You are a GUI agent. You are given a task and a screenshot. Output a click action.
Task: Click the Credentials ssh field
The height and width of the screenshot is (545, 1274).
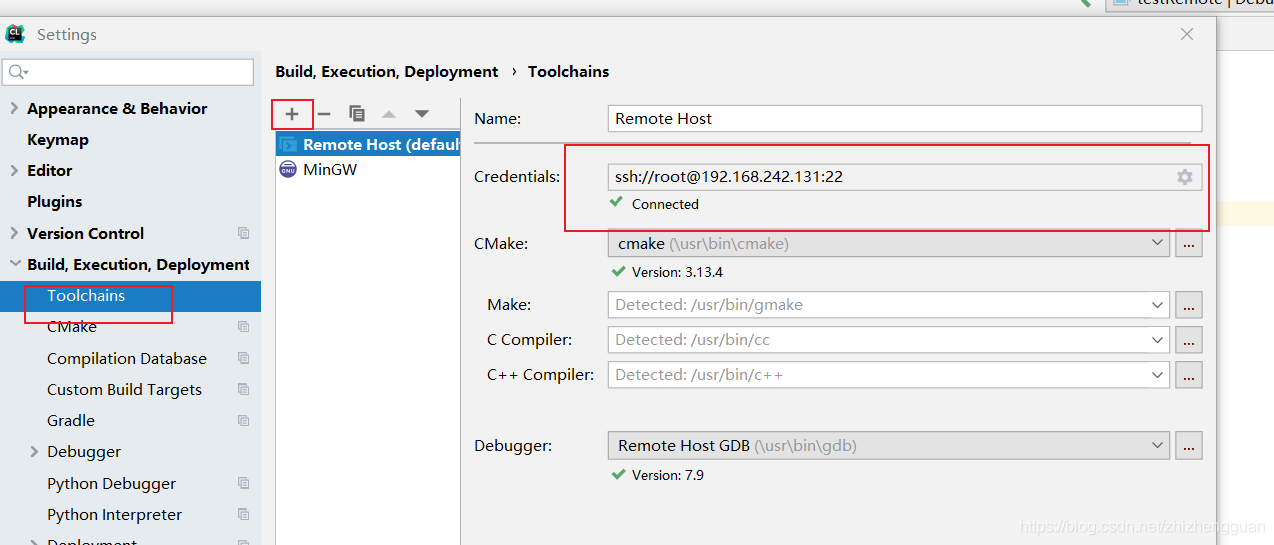coord(905,177)
